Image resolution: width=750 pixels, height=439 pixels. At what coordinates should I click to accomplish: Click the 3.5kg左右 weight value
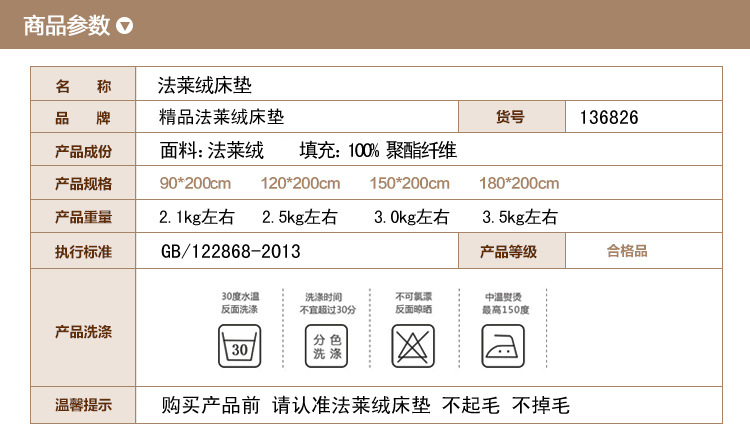[520, 217]
